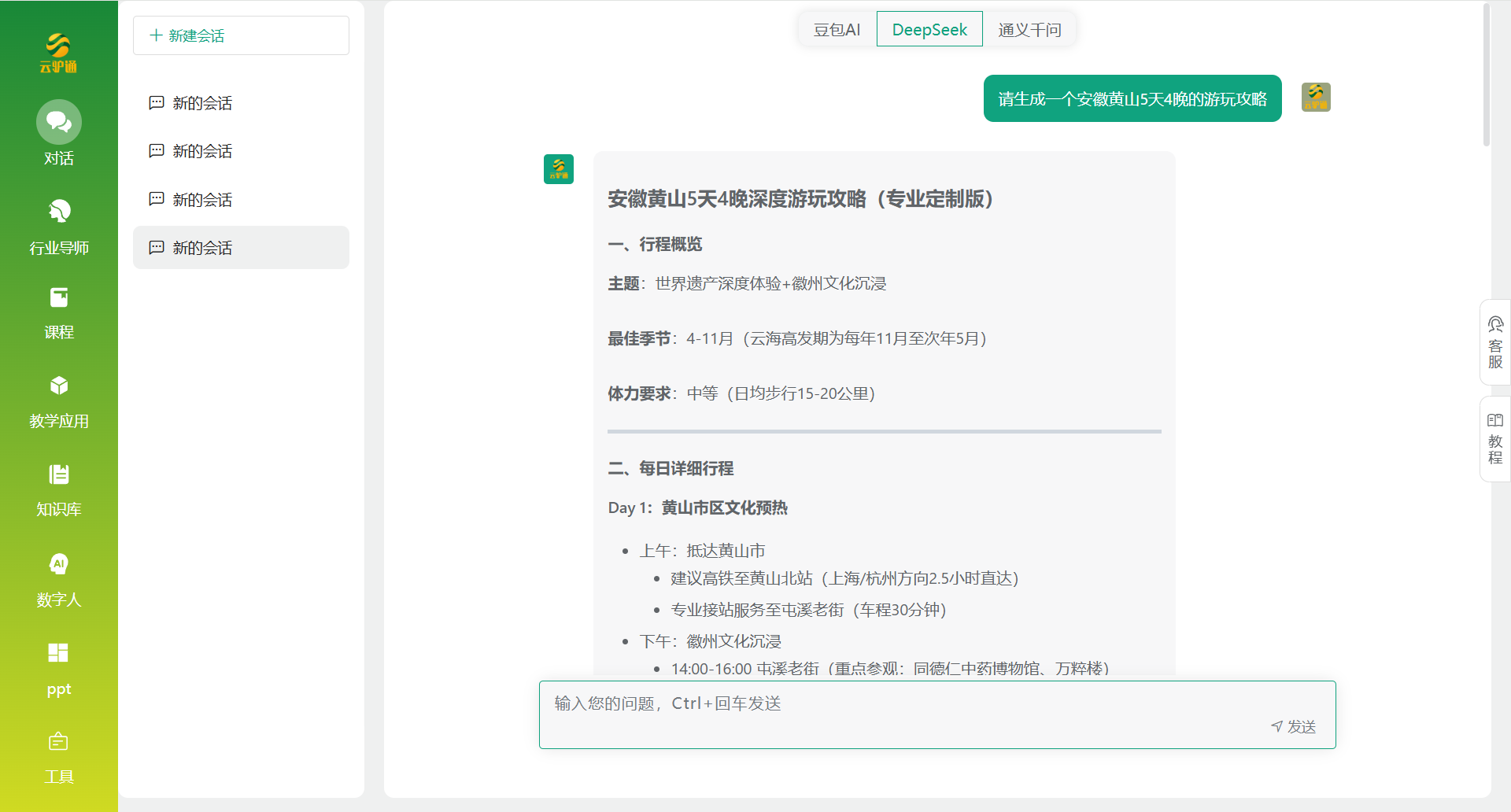Image resolution: width=1511 pixels, height=812 pixels.
Task: Switch to the 豆包AI model tab
Action: point(837,28)
